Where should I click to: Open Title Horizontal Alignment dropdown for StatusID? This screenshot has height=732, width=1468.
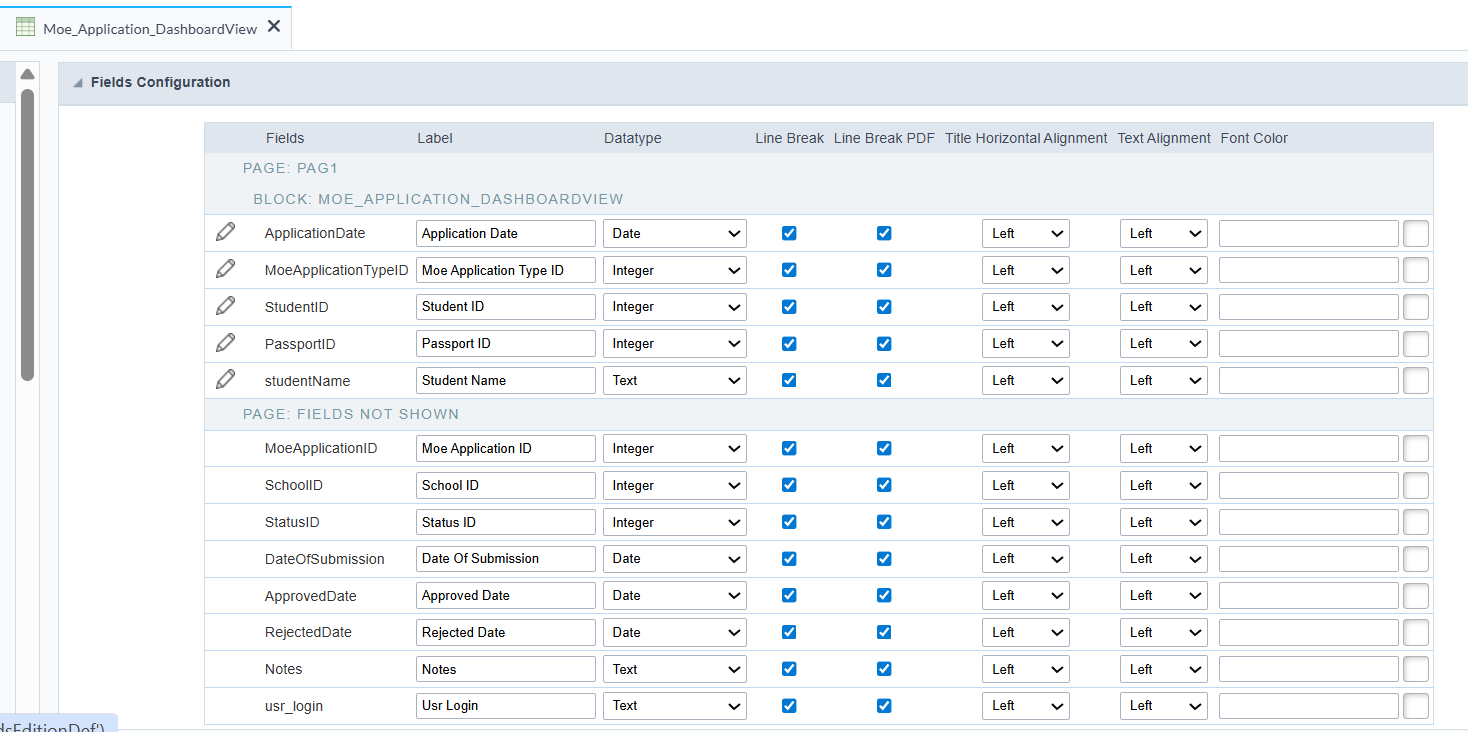tap(1025, 522)
